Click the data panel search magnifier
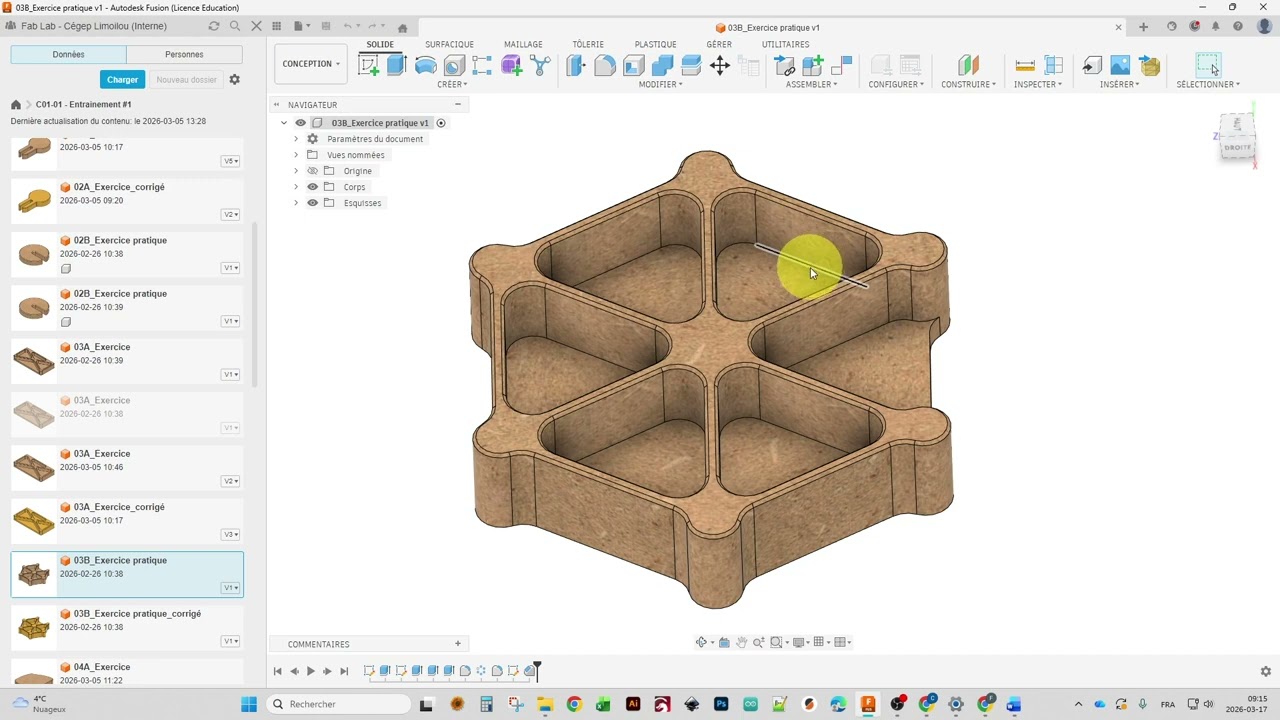1280x720 pixels. tap(235, 26)
